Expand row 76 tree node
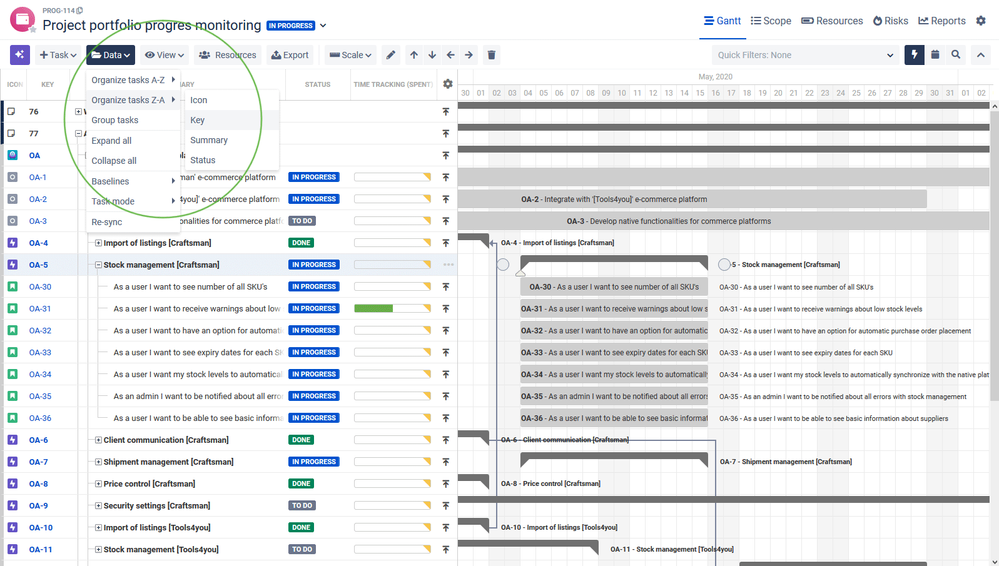The width and height of the screenshot is (999, 566). pyautogui.click(x=78, y=112)
